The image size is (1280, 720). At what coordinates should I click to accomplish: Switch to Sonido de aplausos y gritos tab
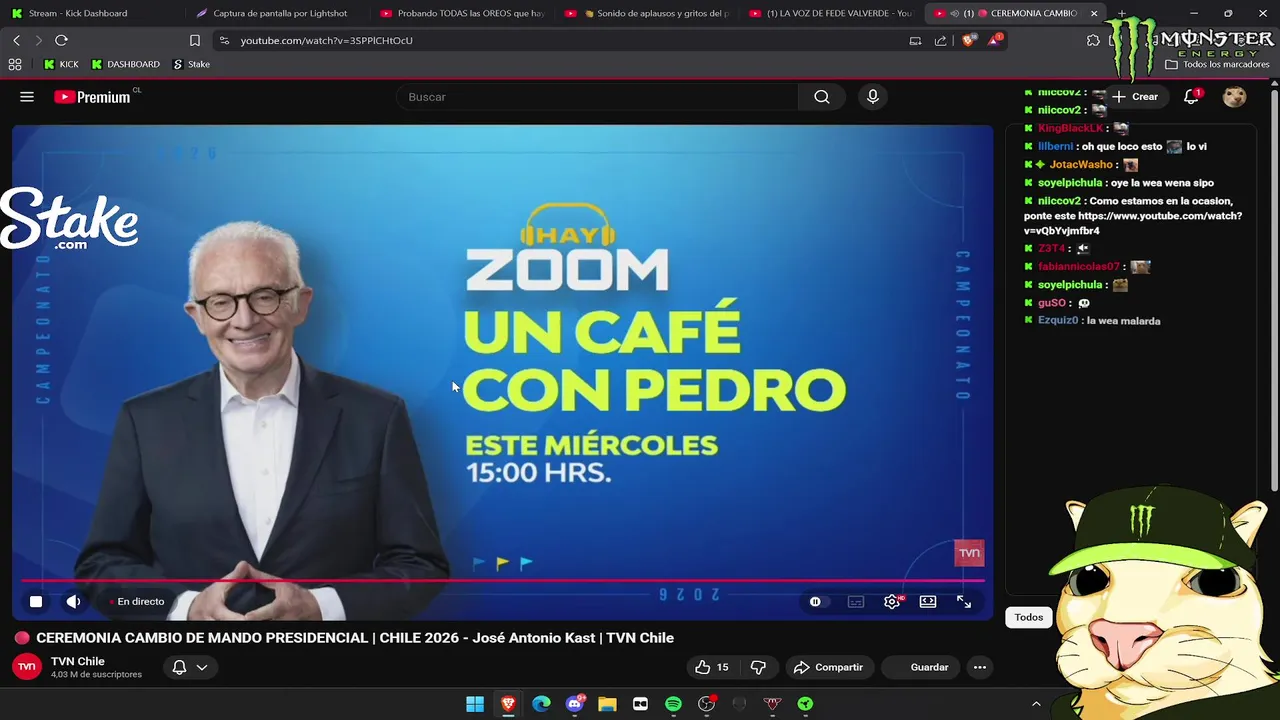click(646, 13)
